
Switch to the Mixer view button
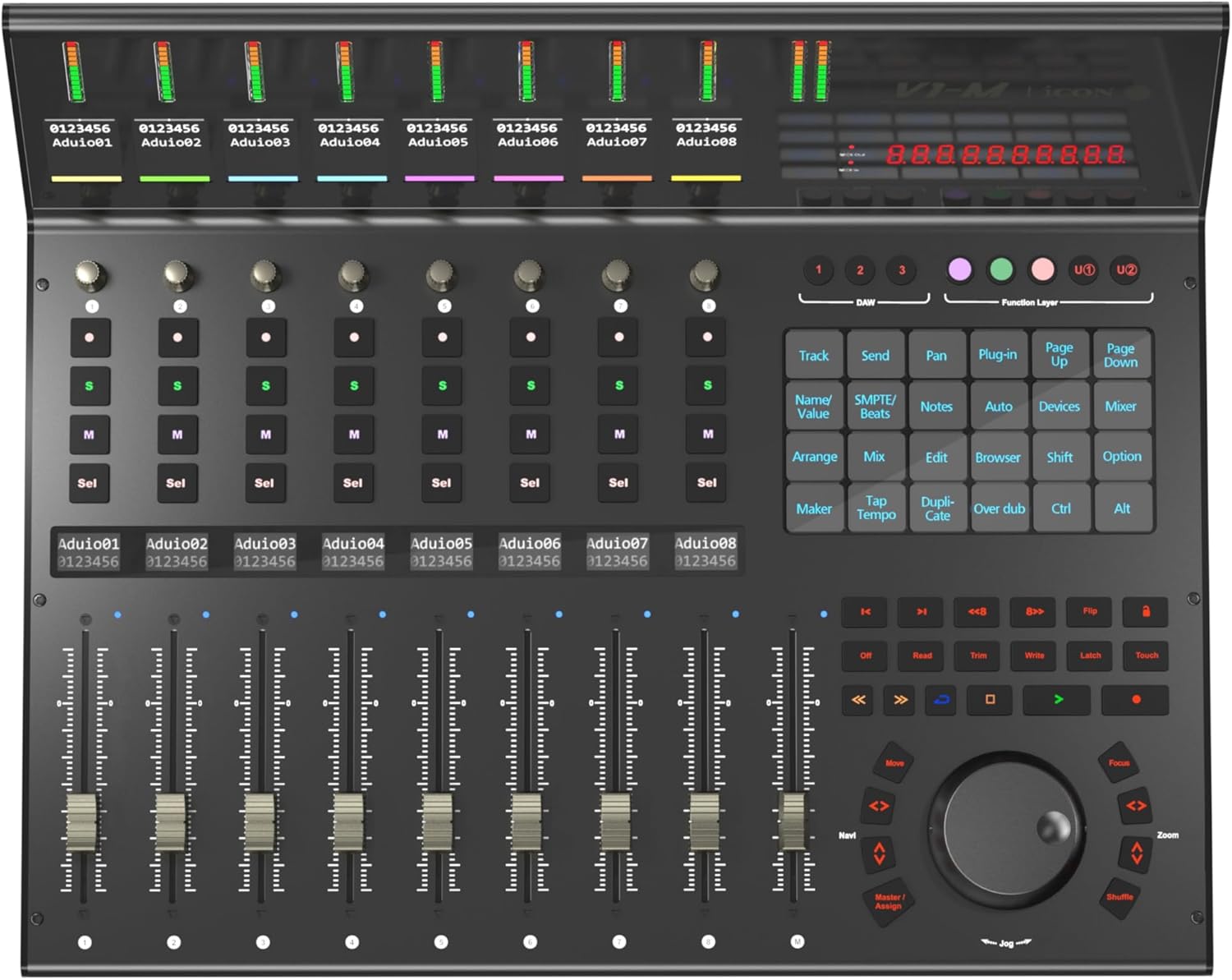[1122, 406]
